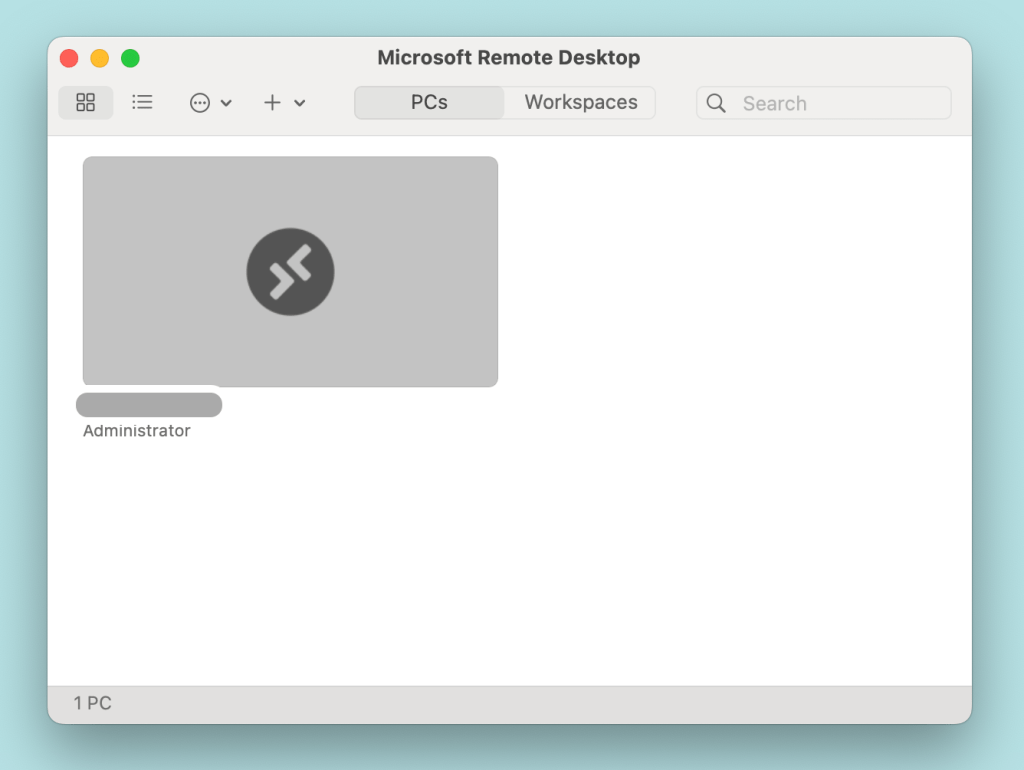The width and height of the screenshot is (1024, 770).
Task: Click the Administrator username label
Action: click(x=136, y=431)
